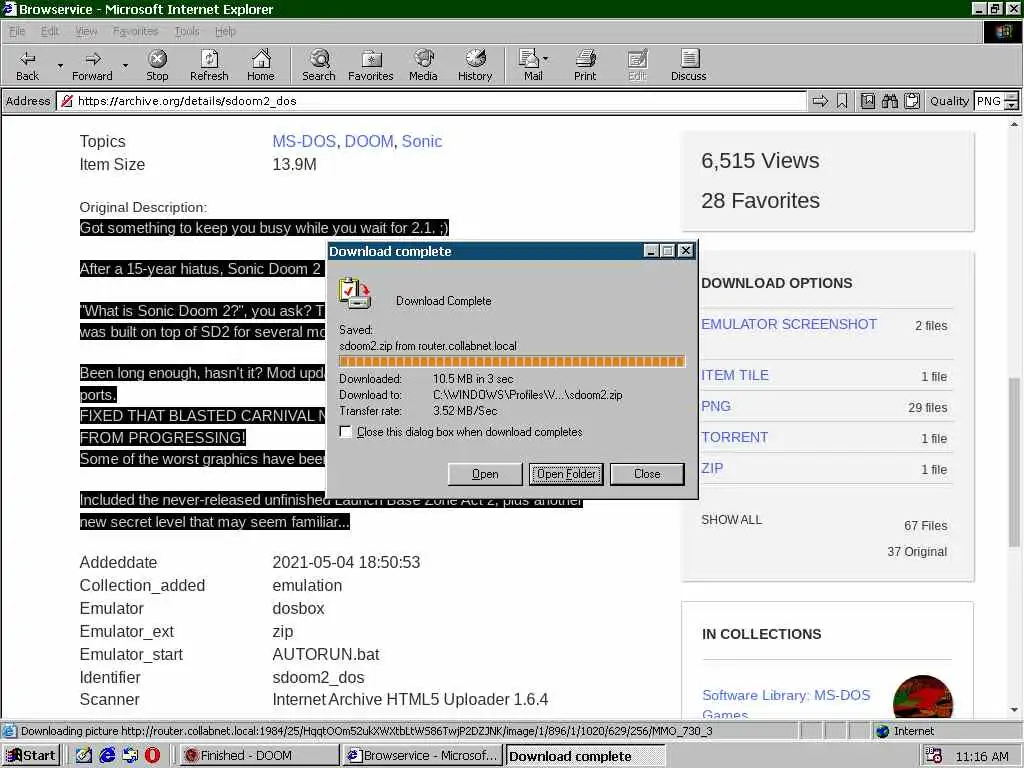Open the Favorites toolbar folder icon

pyautogui.click(x=370, y=65)
